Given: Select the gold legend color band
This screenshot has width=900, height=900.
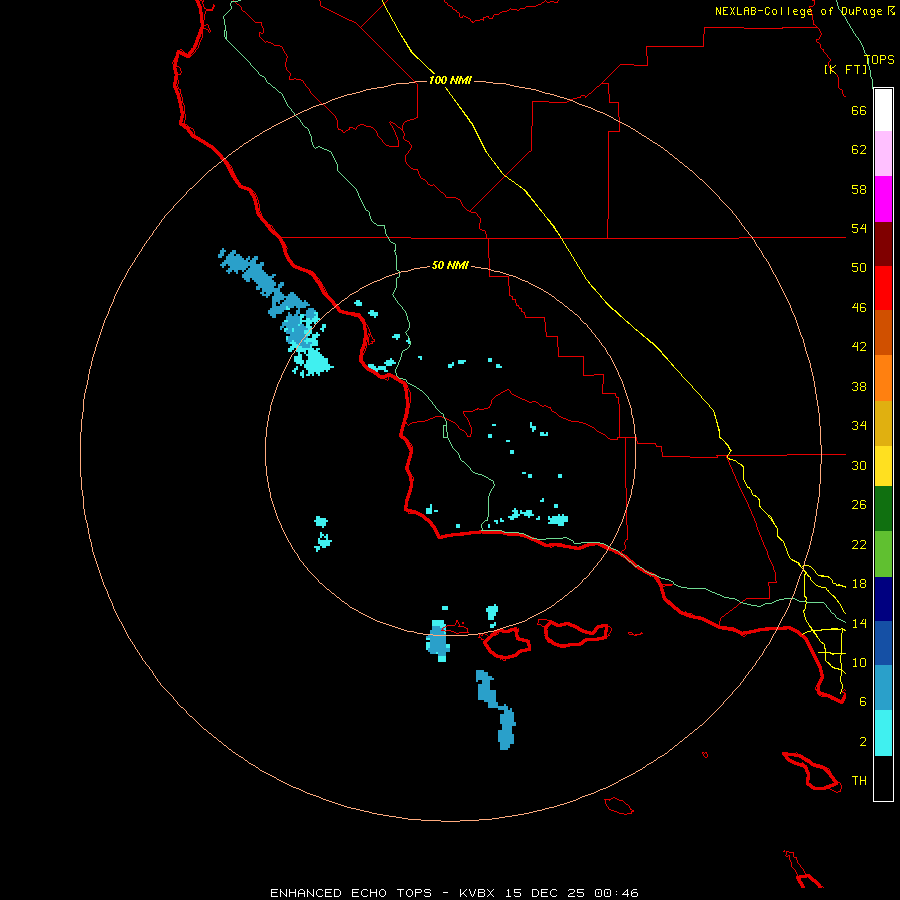Looking at the screenshot, I should click(883, 423).
